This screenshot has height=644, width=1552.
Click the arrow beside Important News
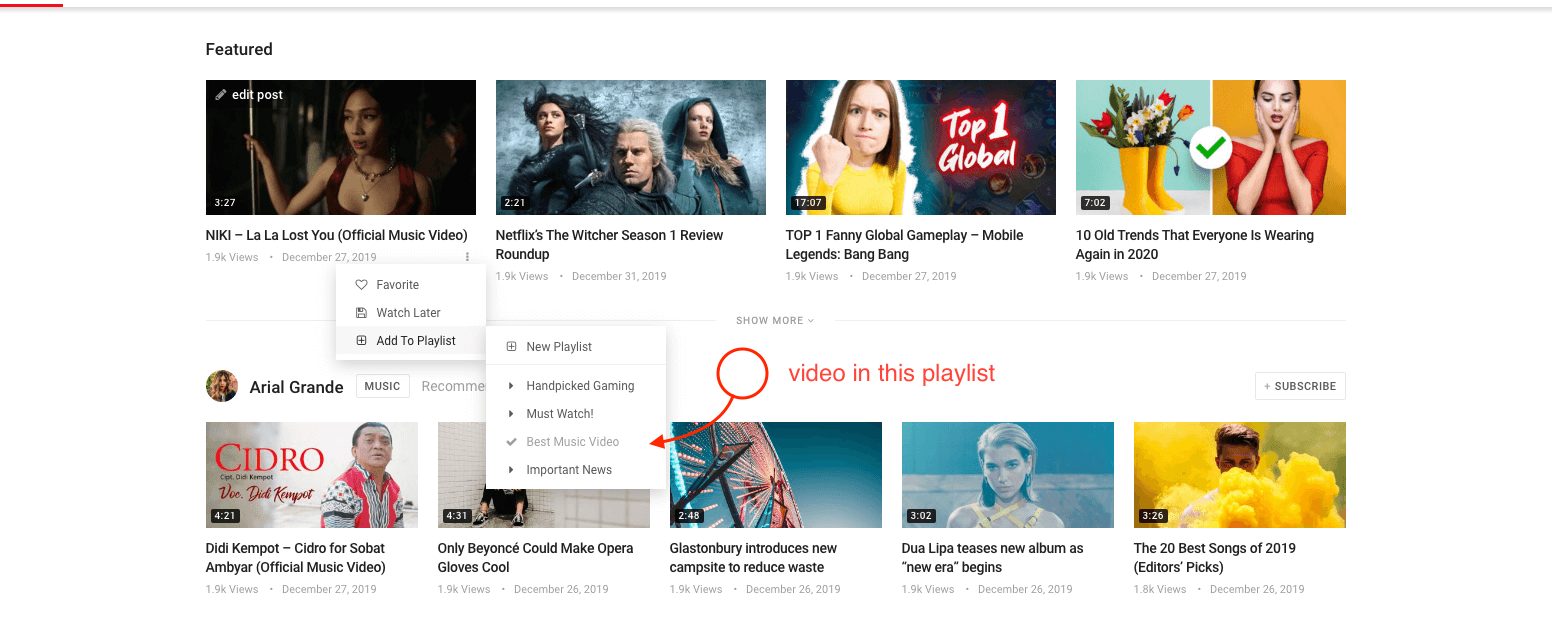(x=511, y=470)
